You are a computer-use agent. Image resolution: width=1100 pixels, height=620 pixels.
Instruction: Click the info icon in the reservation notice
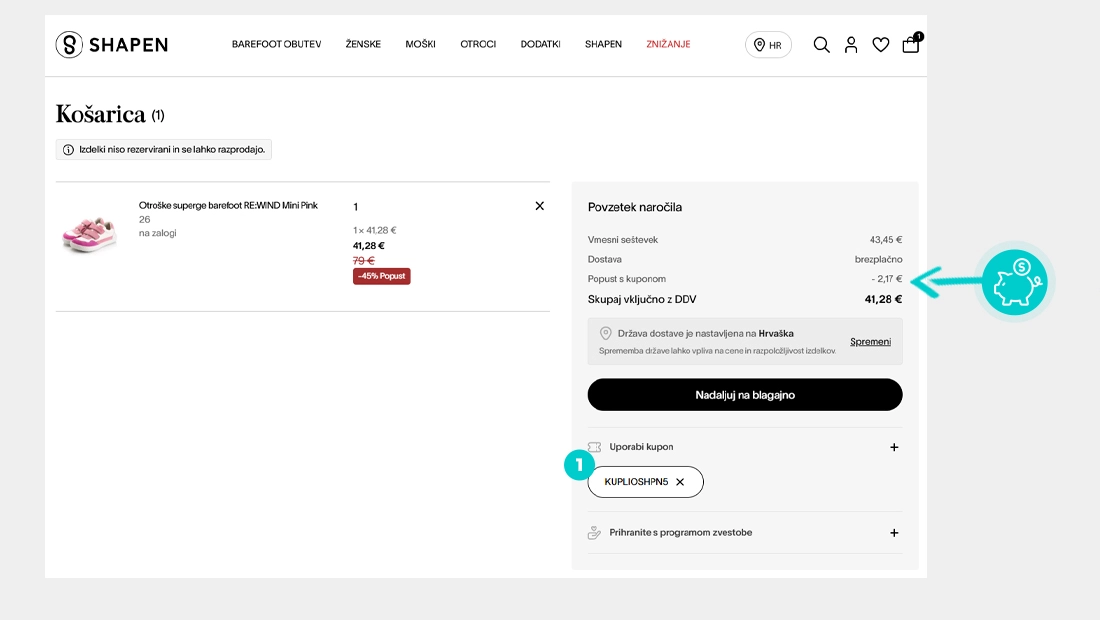68,149
